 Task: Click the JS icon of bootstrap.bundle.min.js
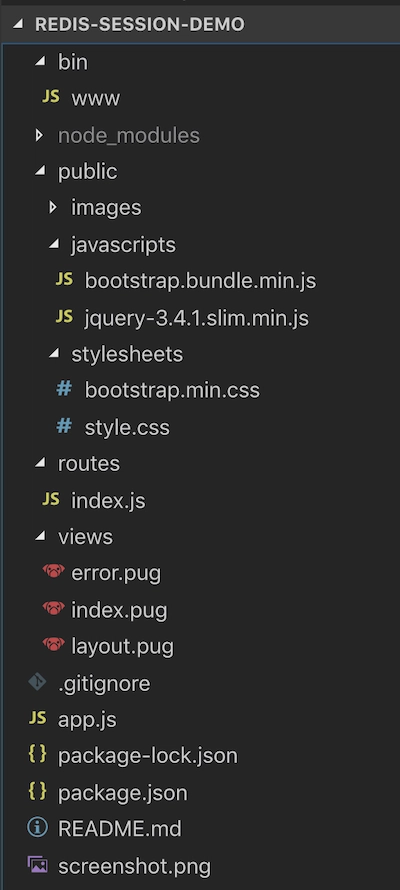tap(64, 279)
